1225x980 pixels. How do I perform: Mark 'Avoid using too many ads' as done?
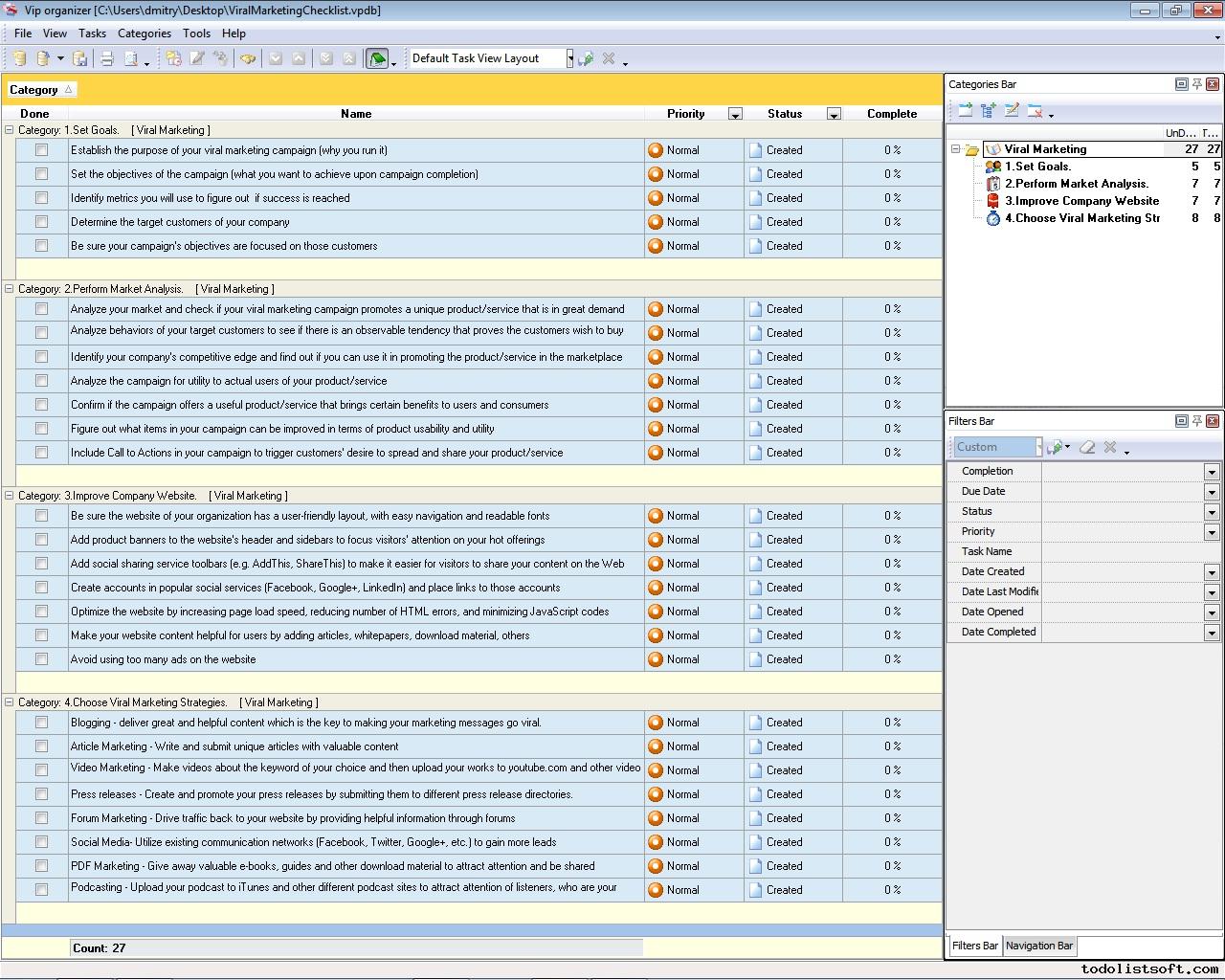pyautogui.click(x=41, y=659)
